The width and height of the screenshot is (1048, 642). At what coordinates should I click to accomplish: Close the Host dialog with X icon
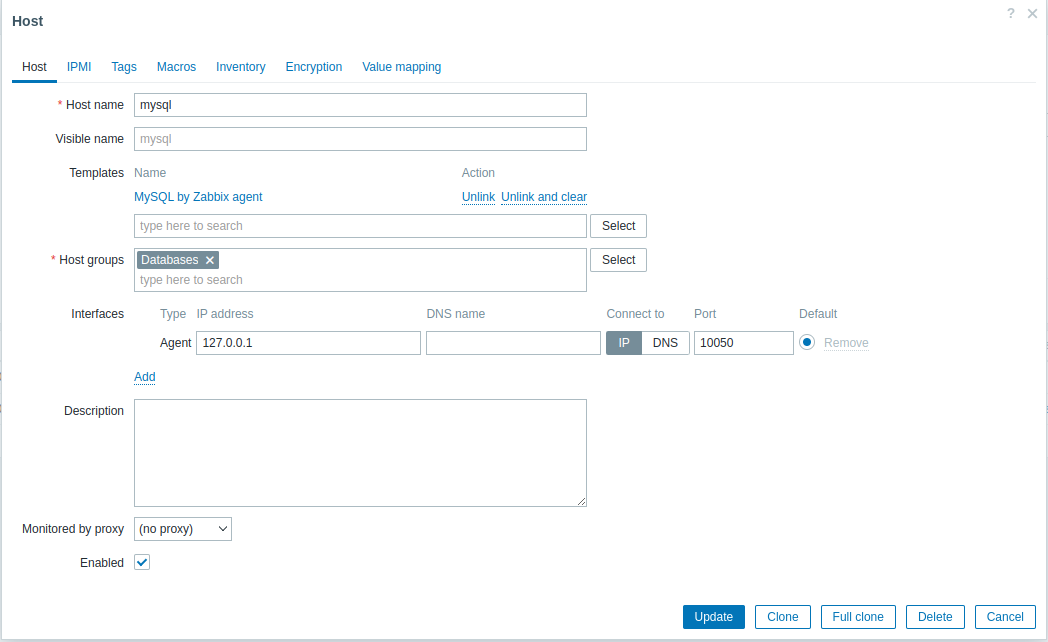[x=1032, y=13]
